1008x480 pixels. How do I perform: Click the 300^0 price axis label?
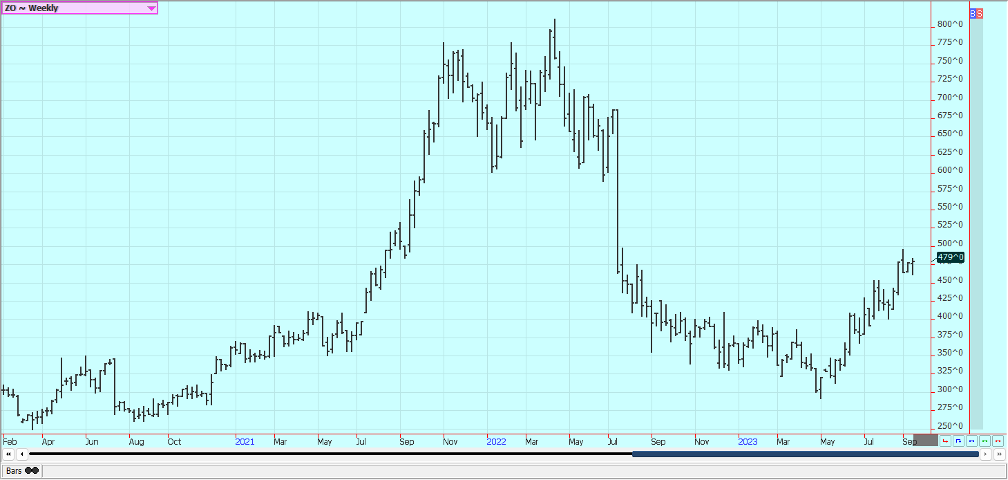click(x=948, y=389)
